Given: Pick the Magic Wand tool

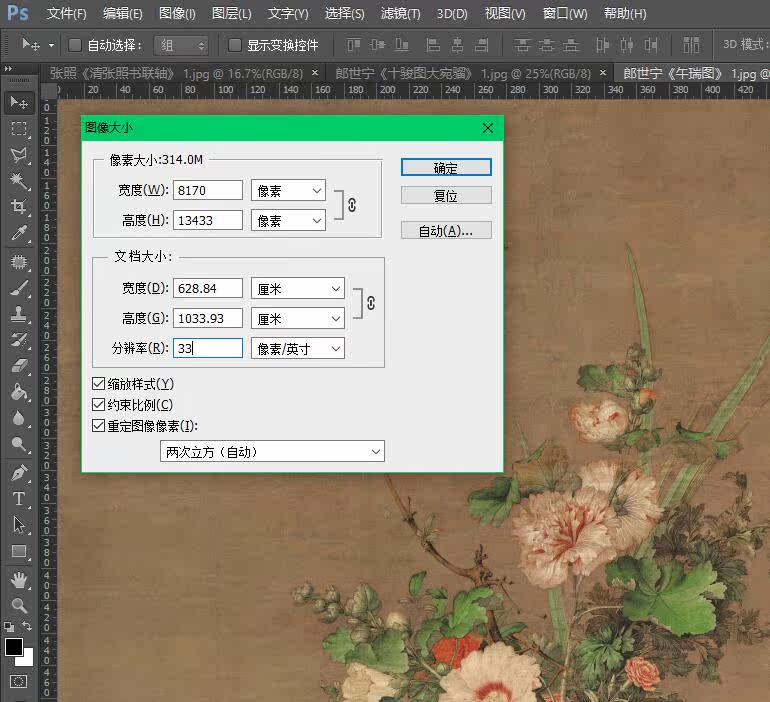Looking at the screenshot, I should point(19,181).
